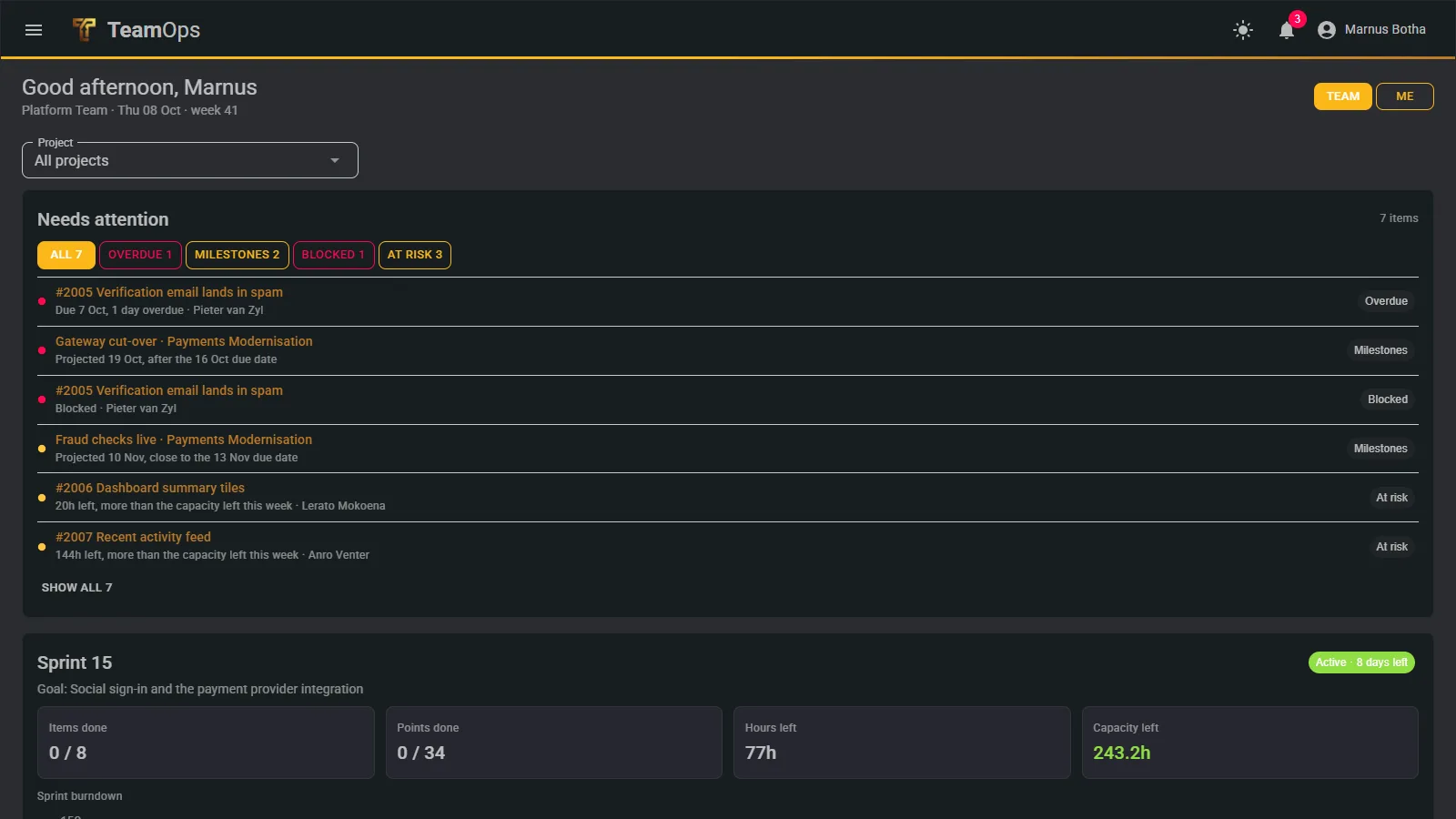Click the Hours left 77h card
Image resolution: width=1456 pixels, height=819 pixels.
[902, 743]
